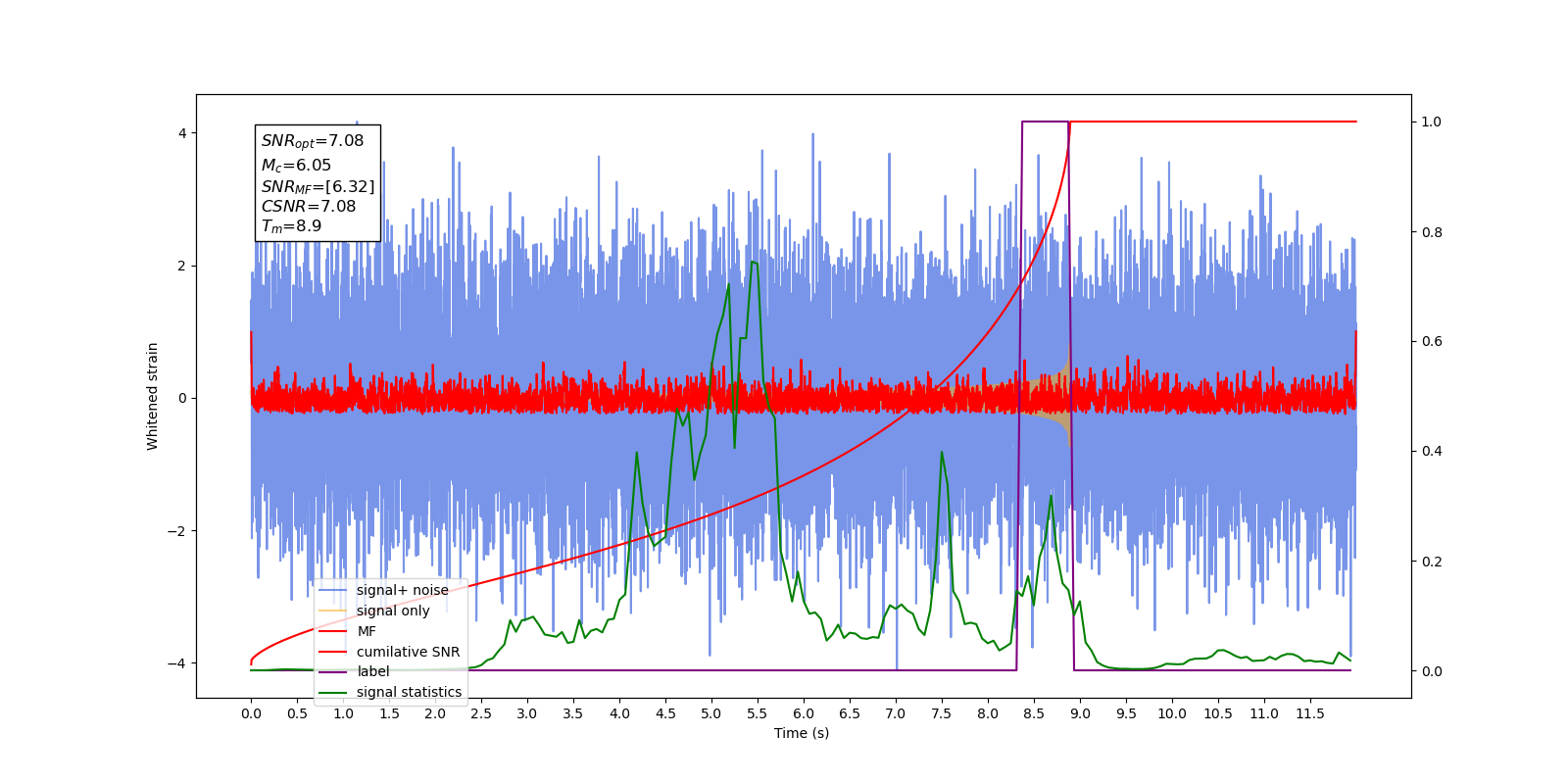Click the left y-axis tick label 2
The height and width of the screenshot is (784, 1568).
click(182, 266)
